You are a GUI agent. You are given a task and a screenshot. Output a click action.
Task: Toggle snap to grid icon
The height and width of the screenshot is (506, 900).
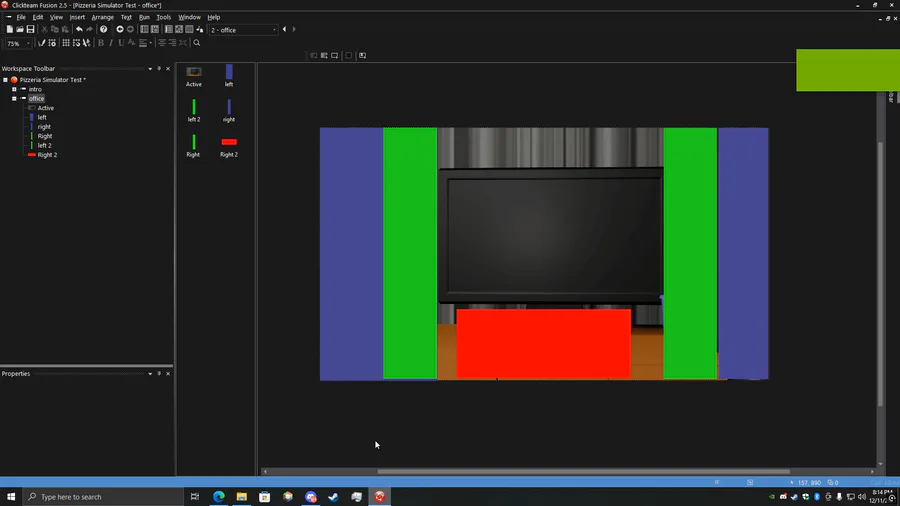click(x=76, y=43)
